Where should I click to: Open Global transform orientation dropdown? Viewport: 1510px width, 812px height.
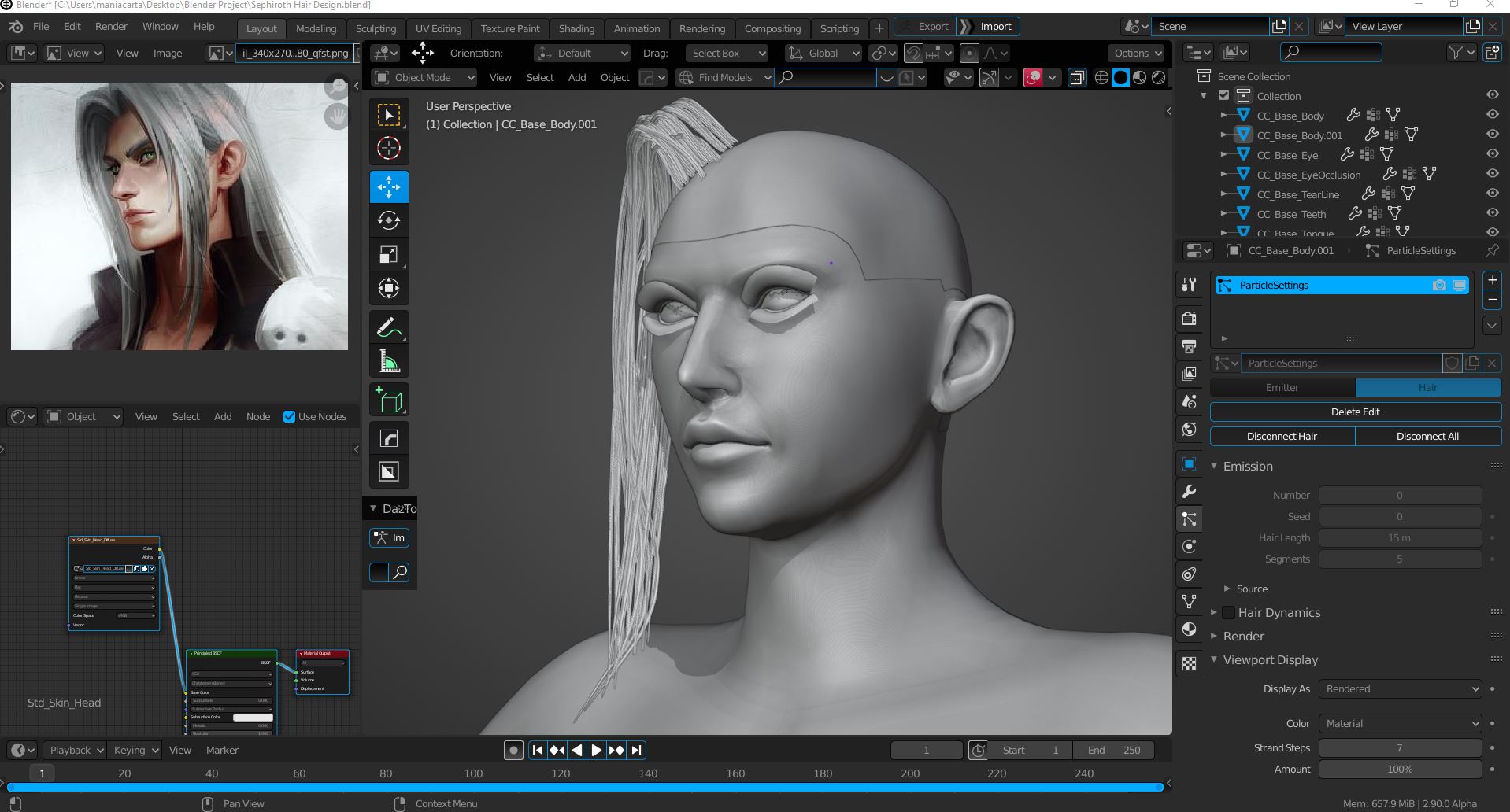tap(823, 53)
